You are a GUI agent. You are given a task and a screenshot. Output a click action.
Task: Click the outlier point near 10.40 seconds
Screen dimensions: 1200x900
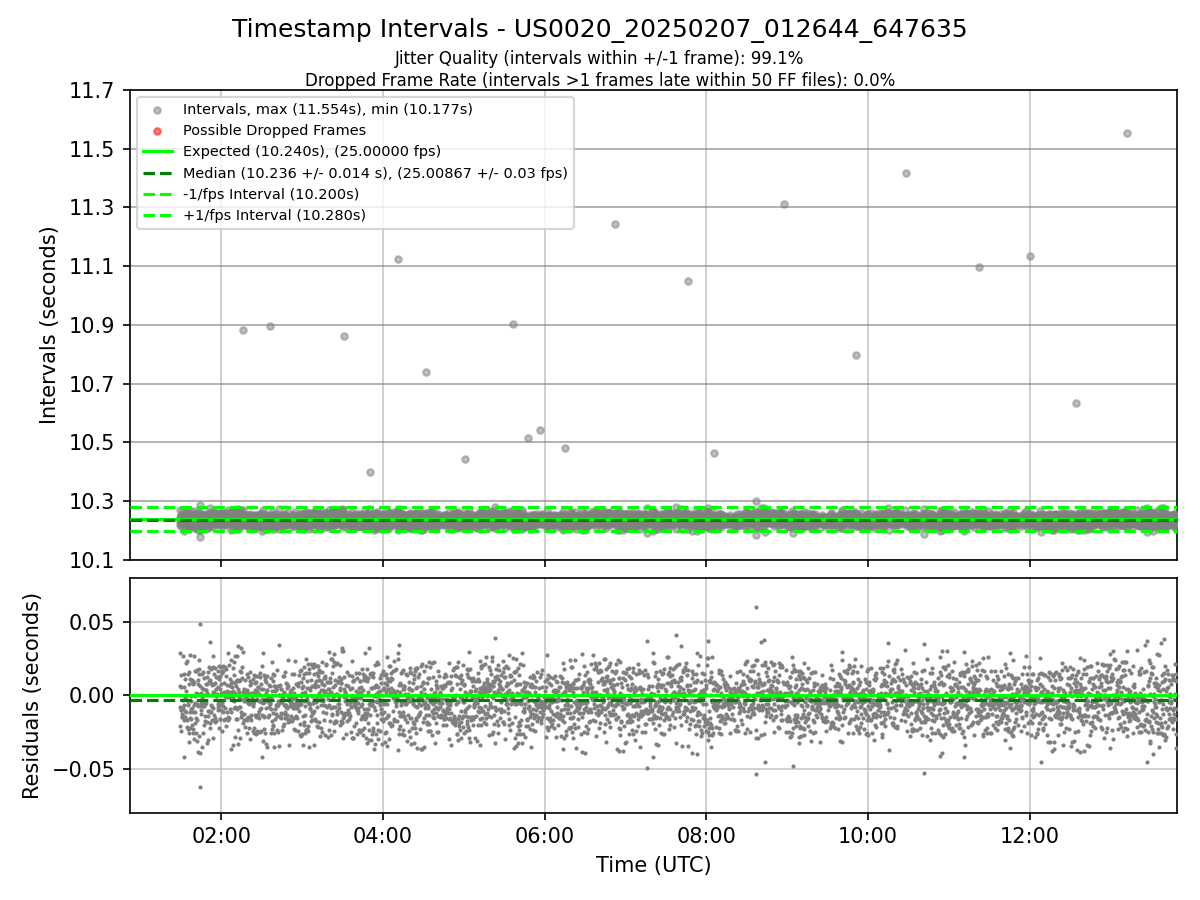coord(370,472)
